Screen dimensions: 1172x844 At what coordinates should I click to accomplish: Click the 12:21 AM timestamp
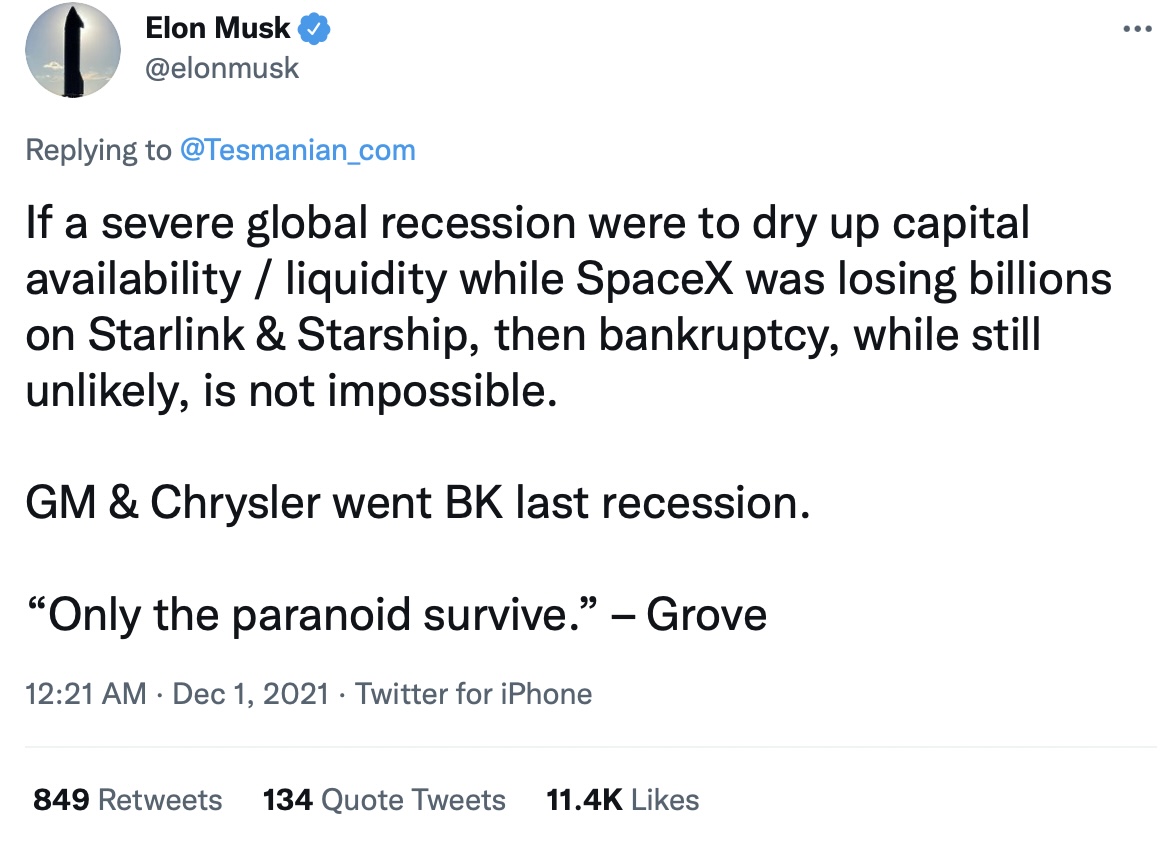(86, 694)
